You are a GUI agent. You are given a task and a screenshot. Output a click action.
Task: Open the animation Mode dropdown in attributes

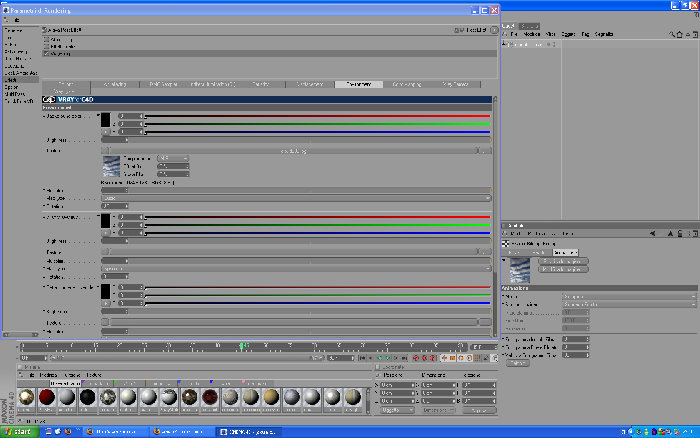629,296
